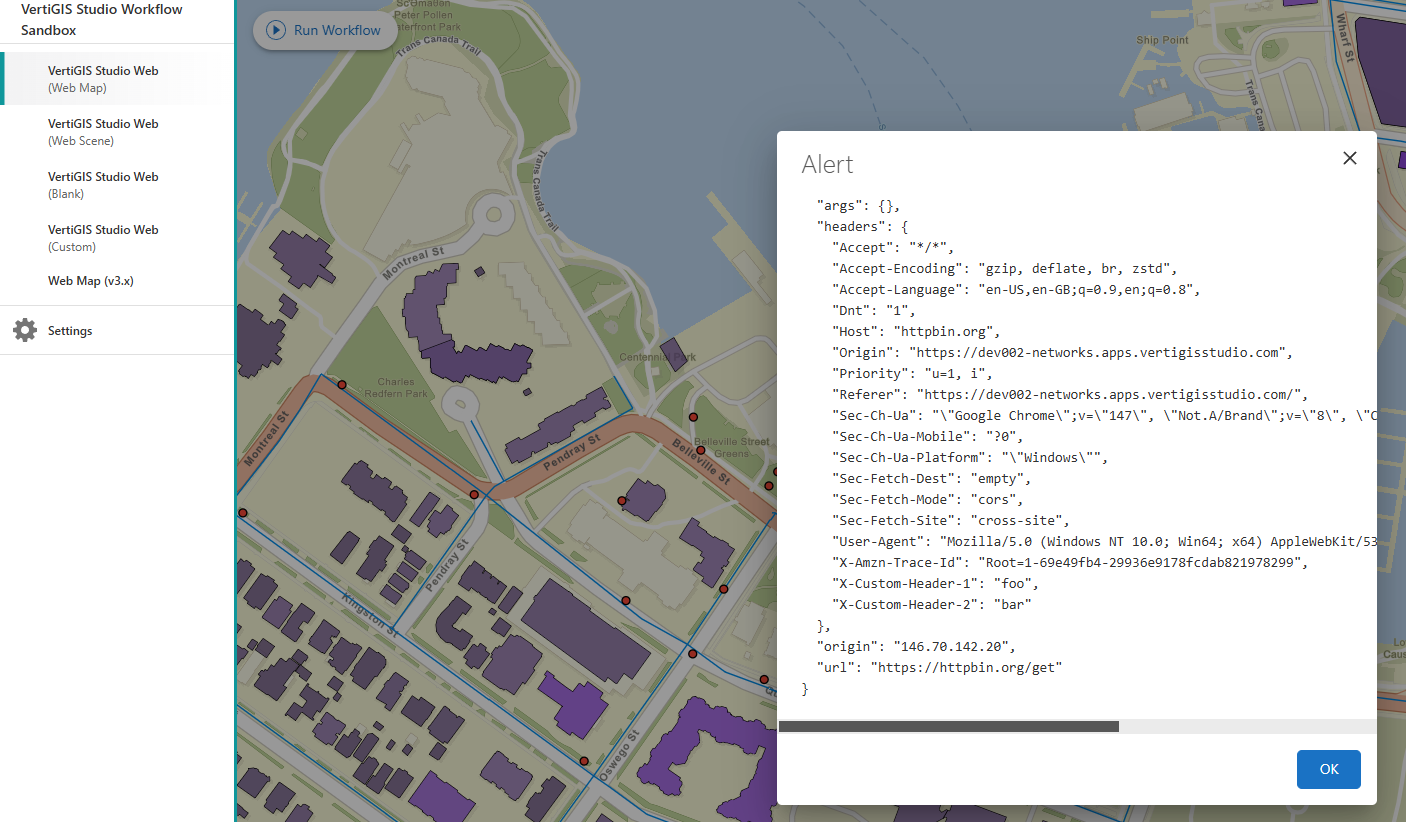The width and height of the screenshot is (1406, 822).
Task: Open VertiGIS Studio Web (Custom) item
Action: click(x=117, y=238)
